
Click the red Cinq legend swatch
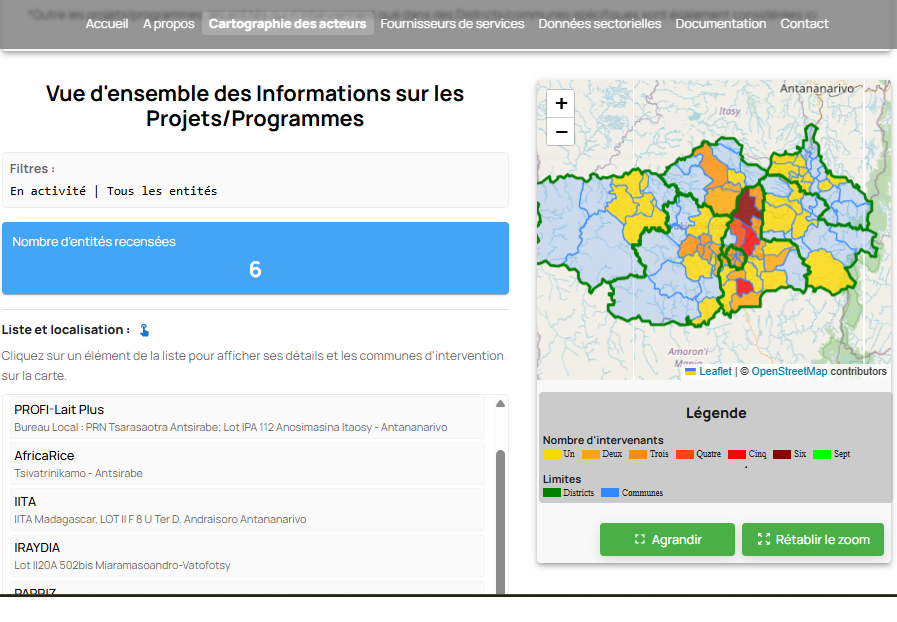(737, 454)
